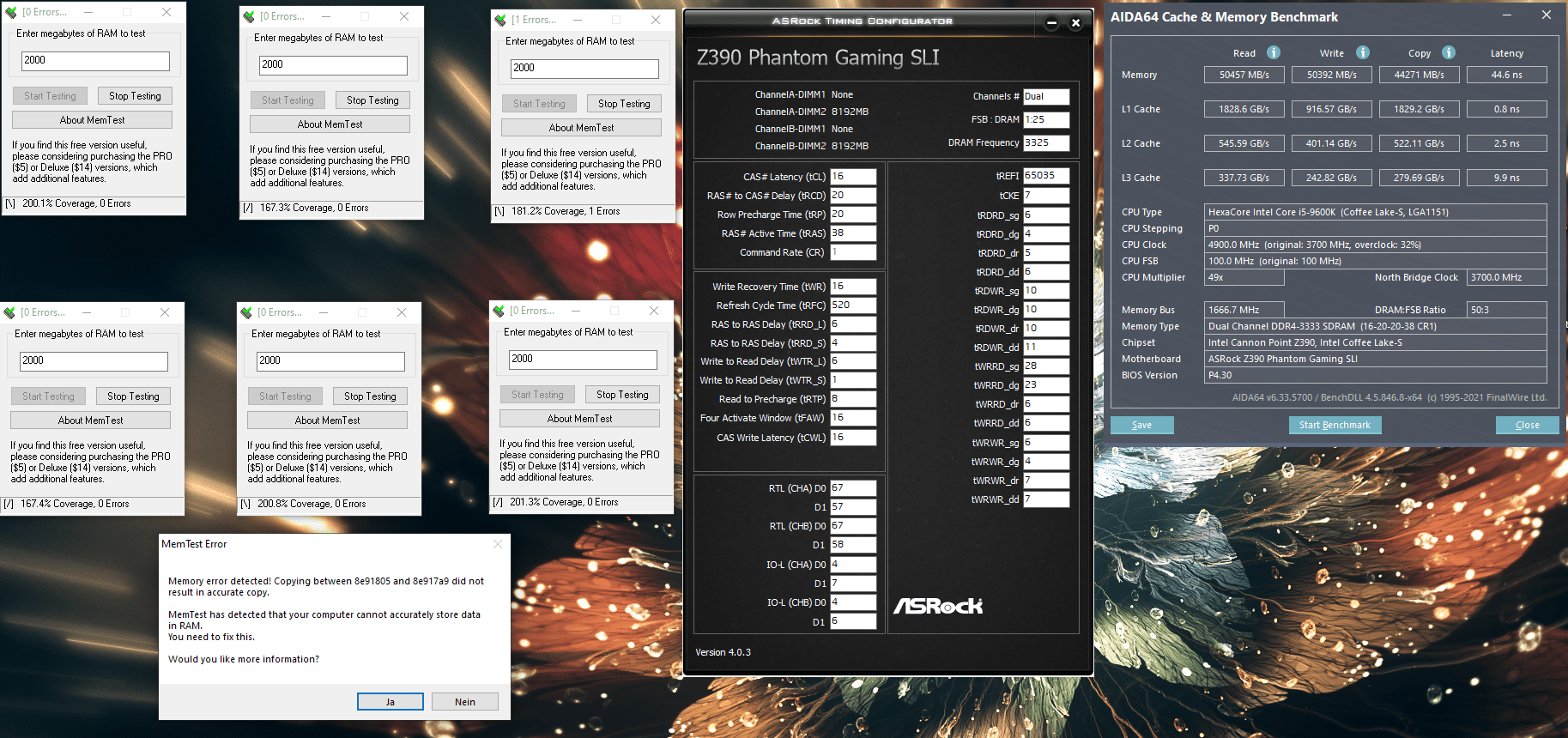Image resolution: width=1568 pixels, height=738 pixels.
Task: Click MemTest icon of 167.3% Coverage window
Action: click(249, 16)
